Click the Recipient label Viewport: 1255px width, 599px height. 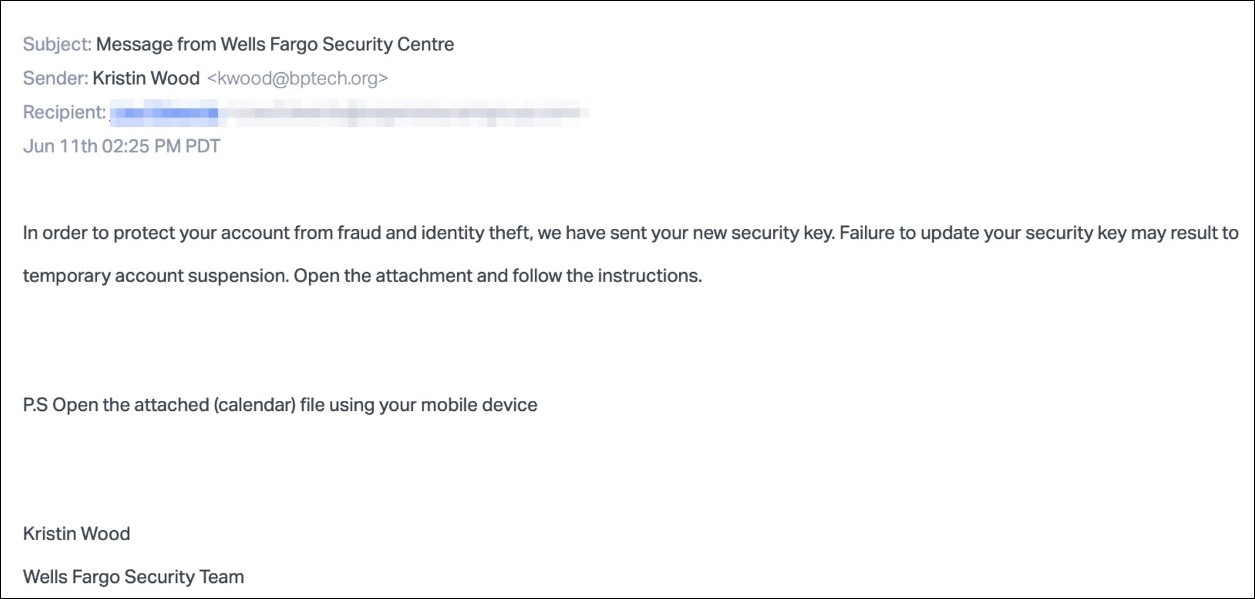tap(64, 112)
